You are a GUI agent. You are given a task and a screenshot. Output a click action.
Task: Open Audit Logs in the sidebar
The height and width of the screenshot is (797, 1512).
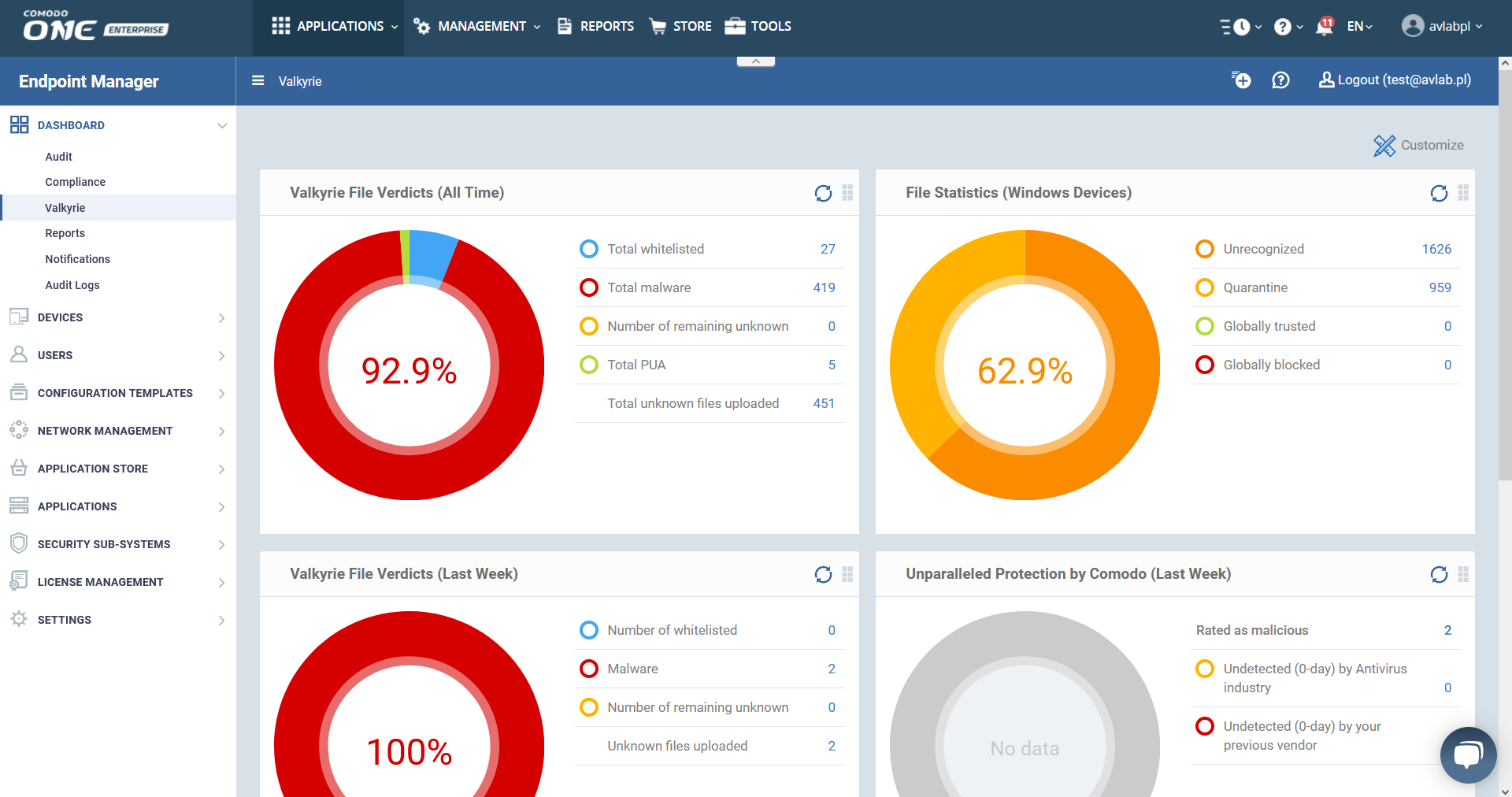click(x=72, y=285)
